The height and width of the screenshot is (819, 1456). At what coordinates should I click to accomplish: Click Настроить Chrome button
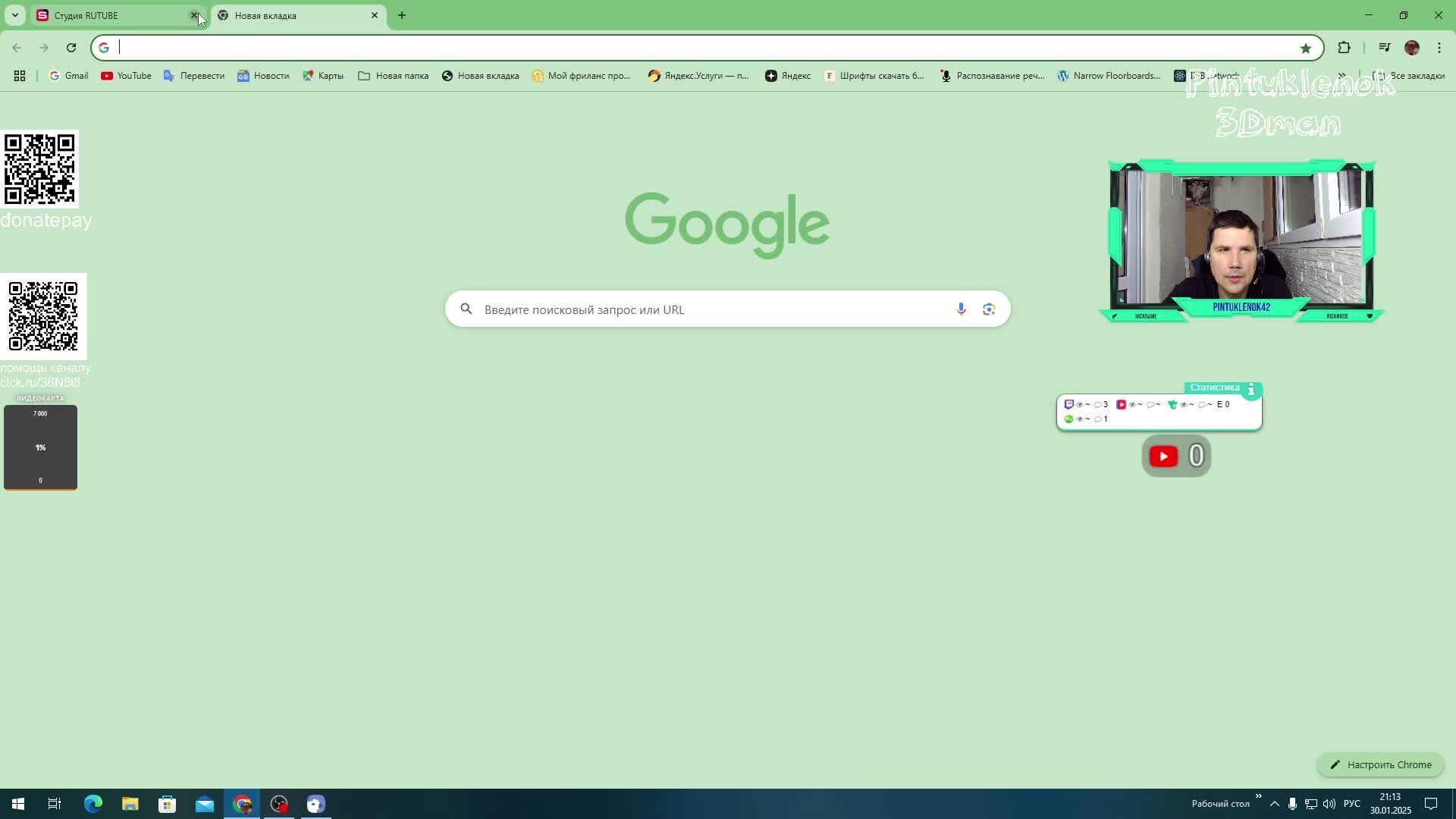pos(1380,764)
